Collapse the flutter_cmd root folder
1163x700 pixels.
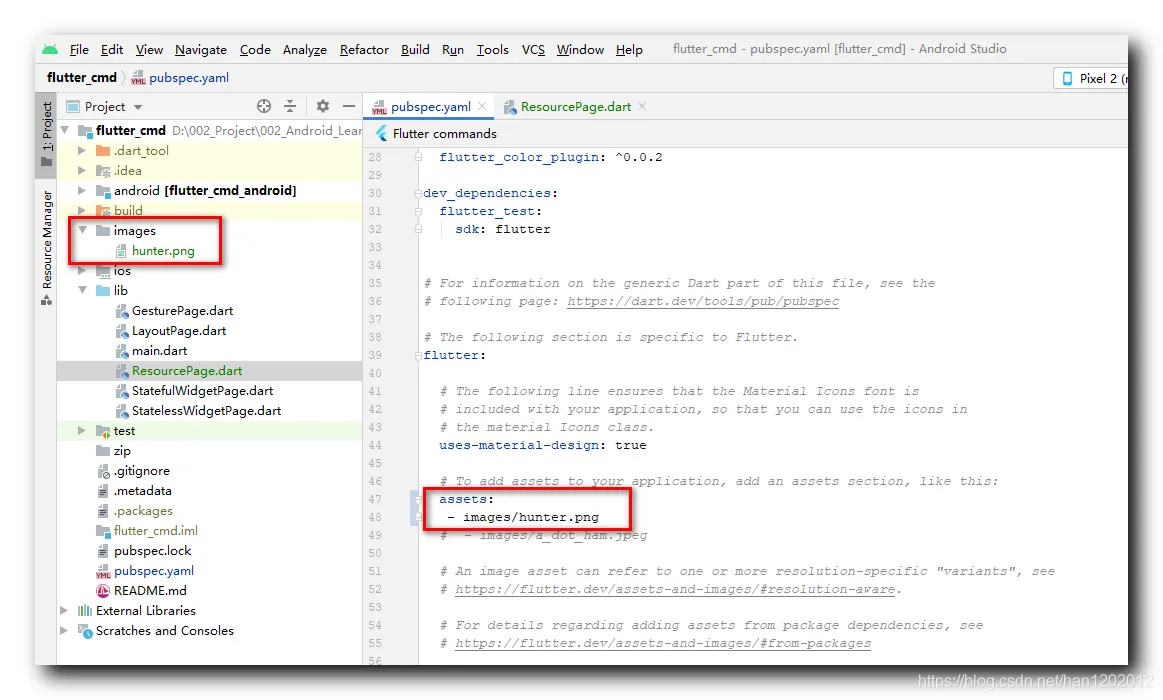(x=65, y=131)
